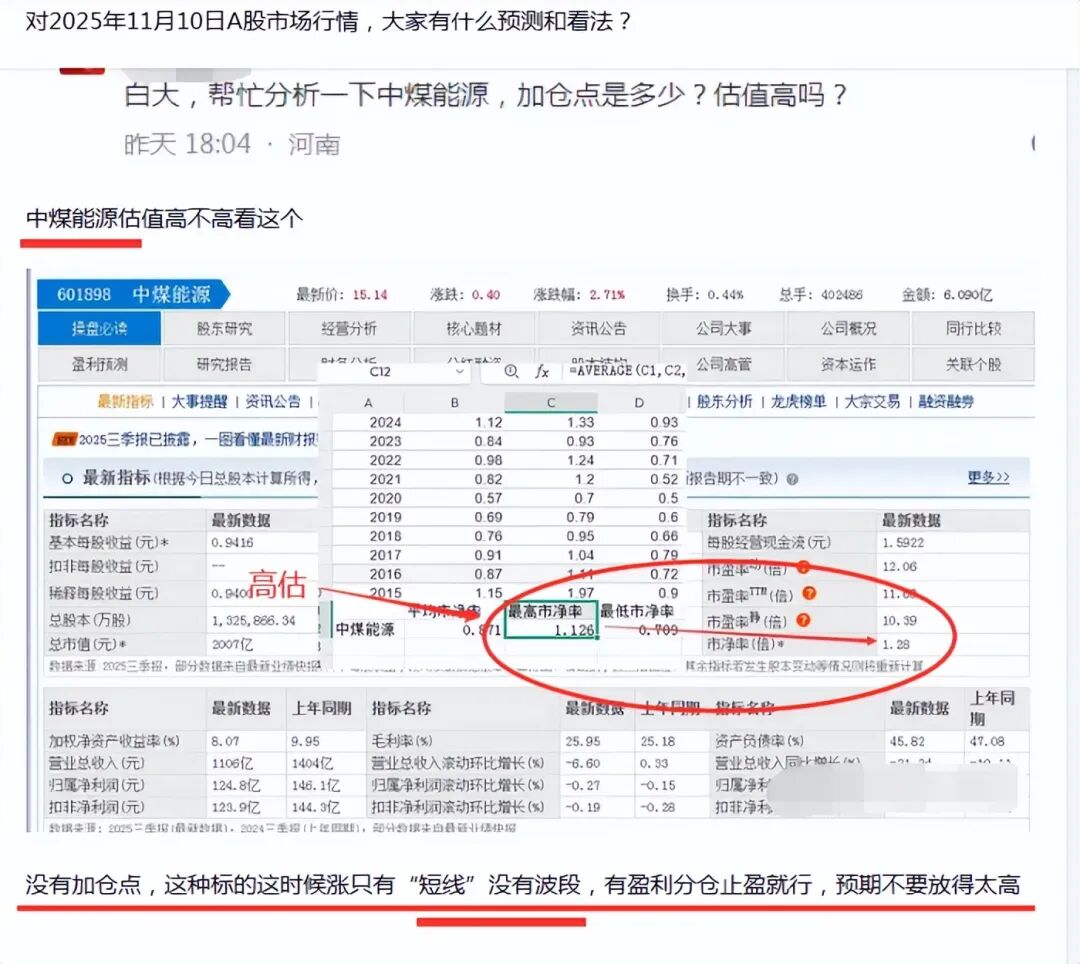Select spreadsheet column header A
1080x964 pixels.
tap(368, 403)
